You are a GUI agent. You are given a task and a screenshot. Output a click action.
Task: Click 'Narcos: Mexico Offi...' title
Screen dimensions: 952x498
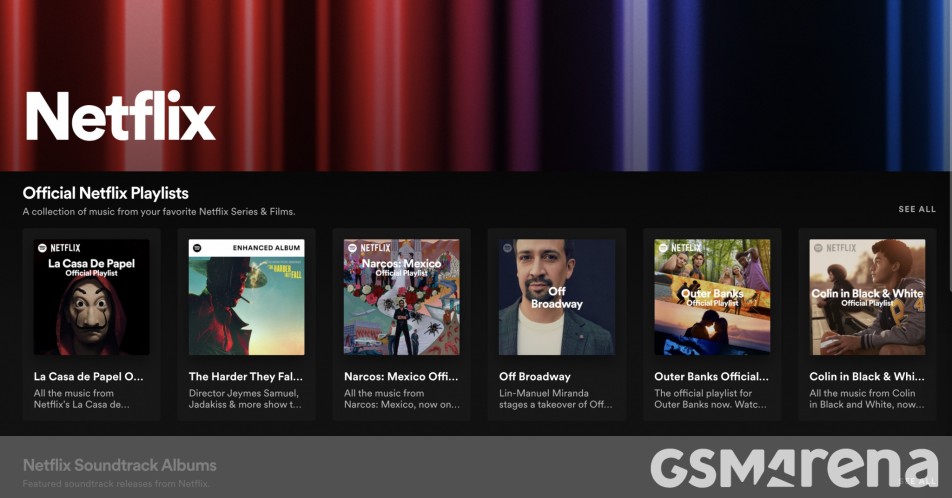[x=401, y=377]
